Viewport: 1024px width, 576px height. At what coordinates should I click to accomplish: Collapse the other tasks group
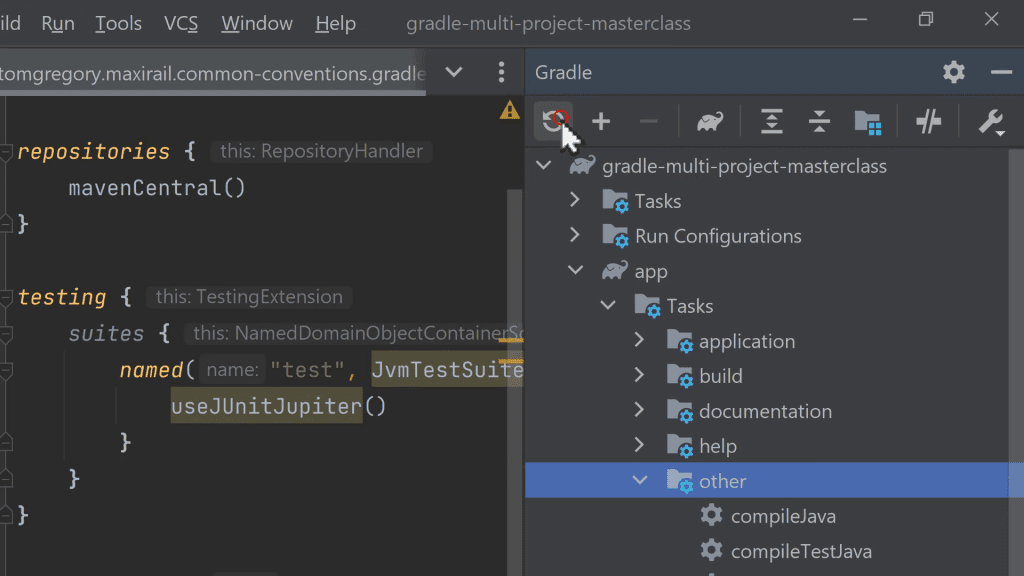point(640,480)
